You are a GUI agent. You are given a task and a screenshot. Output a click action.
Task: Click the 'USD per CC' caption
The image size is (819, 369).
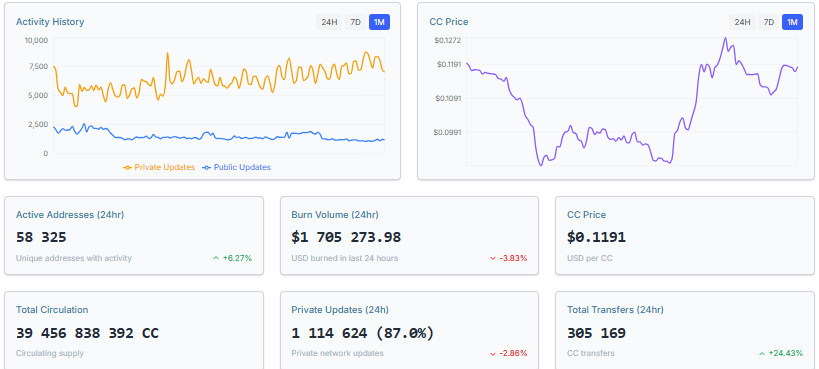pyautogui.click(x=590, y=258)
